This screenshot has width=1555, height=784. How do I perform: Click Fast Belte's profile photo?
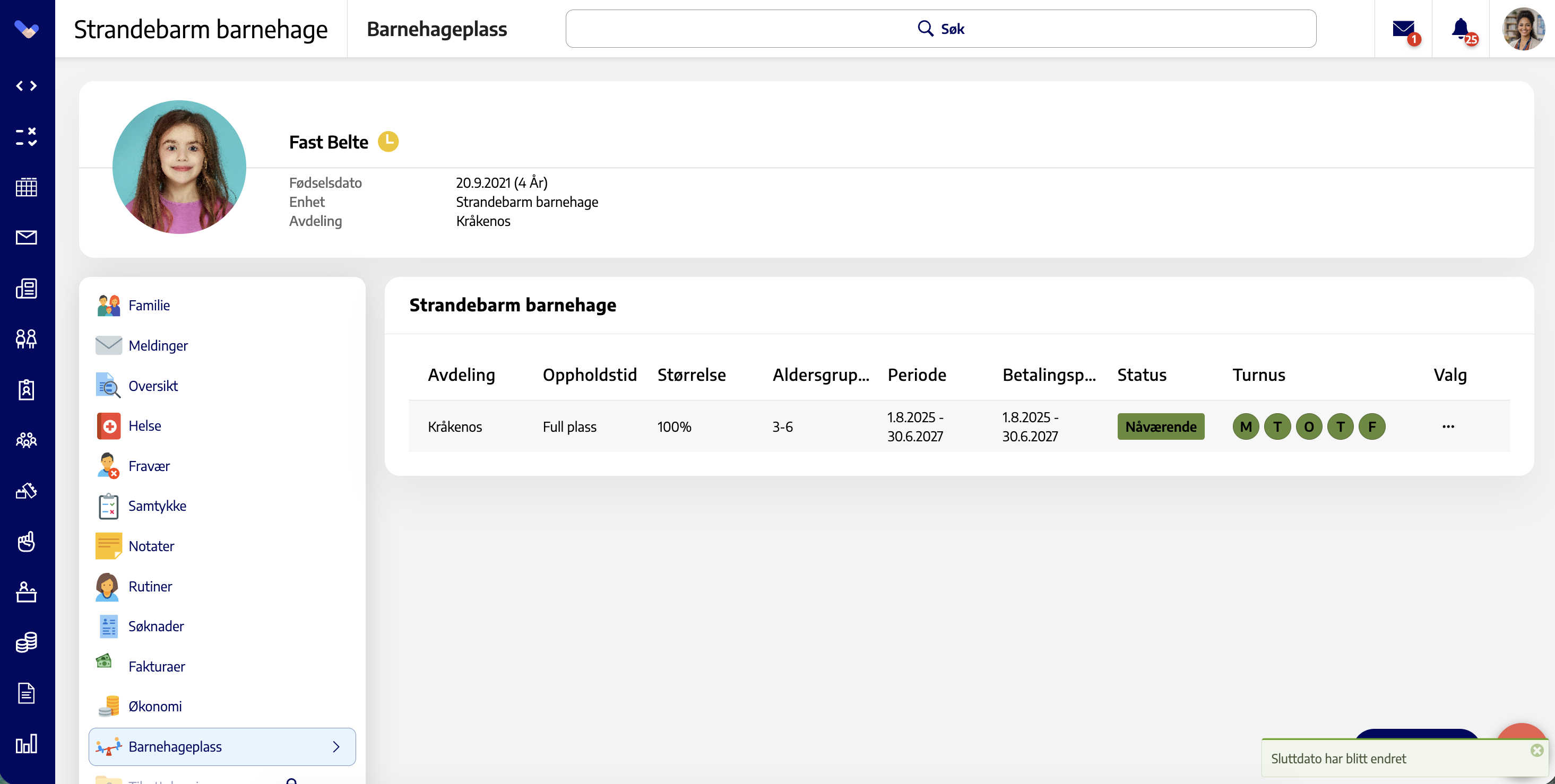(x=179, y=167)
